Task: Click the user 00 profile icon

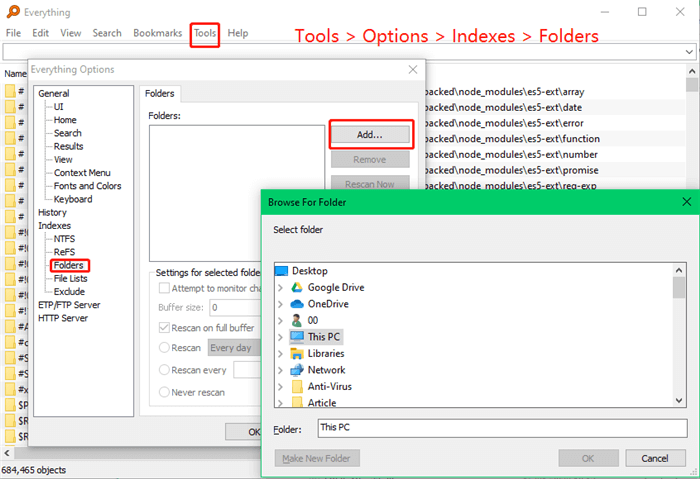Action: (297, 320)
